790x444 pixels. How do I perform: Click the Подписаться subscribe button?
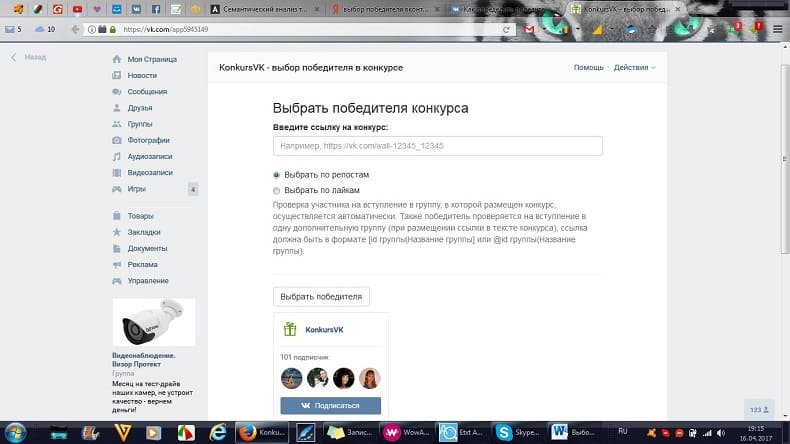tap(330, 406)
